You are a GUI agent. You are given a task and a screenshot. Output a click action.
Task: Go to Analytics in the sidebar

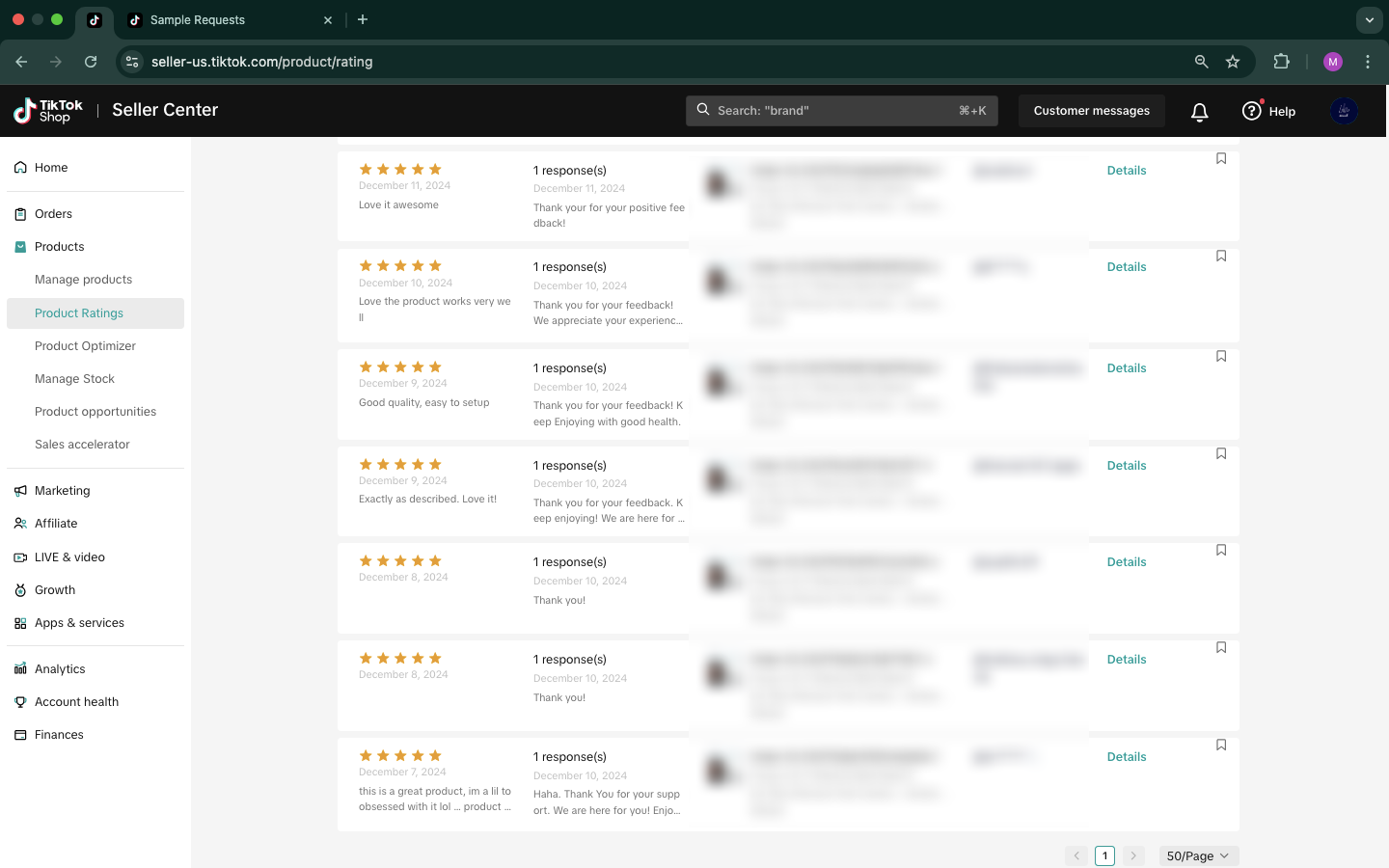coord(60,669)
